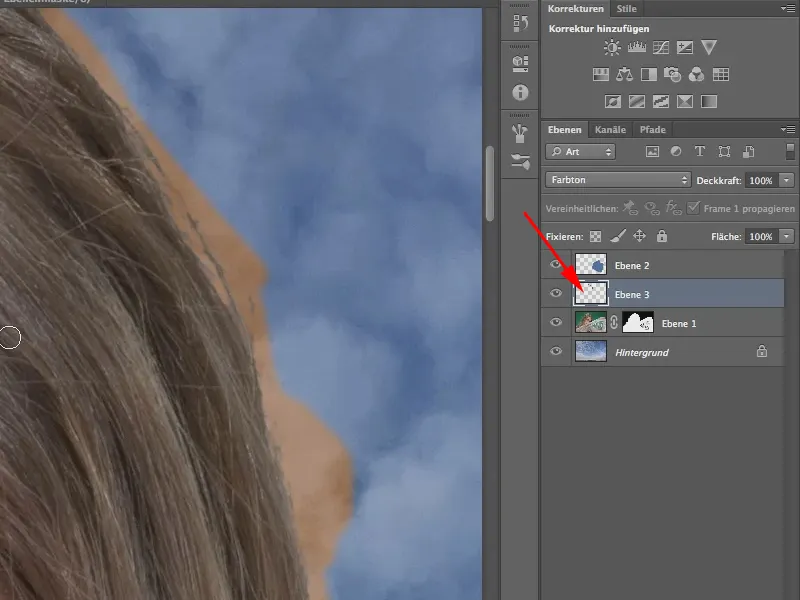Toggle the Ebene 1 mask link icon

(x=614, y=322)
